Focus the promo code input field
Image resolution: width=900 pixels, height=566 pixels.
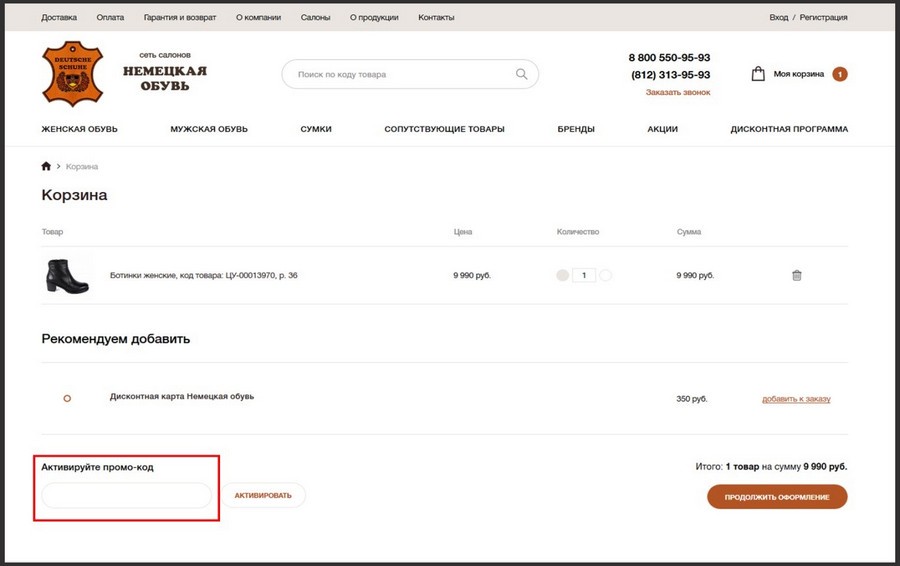coord(127,495)
